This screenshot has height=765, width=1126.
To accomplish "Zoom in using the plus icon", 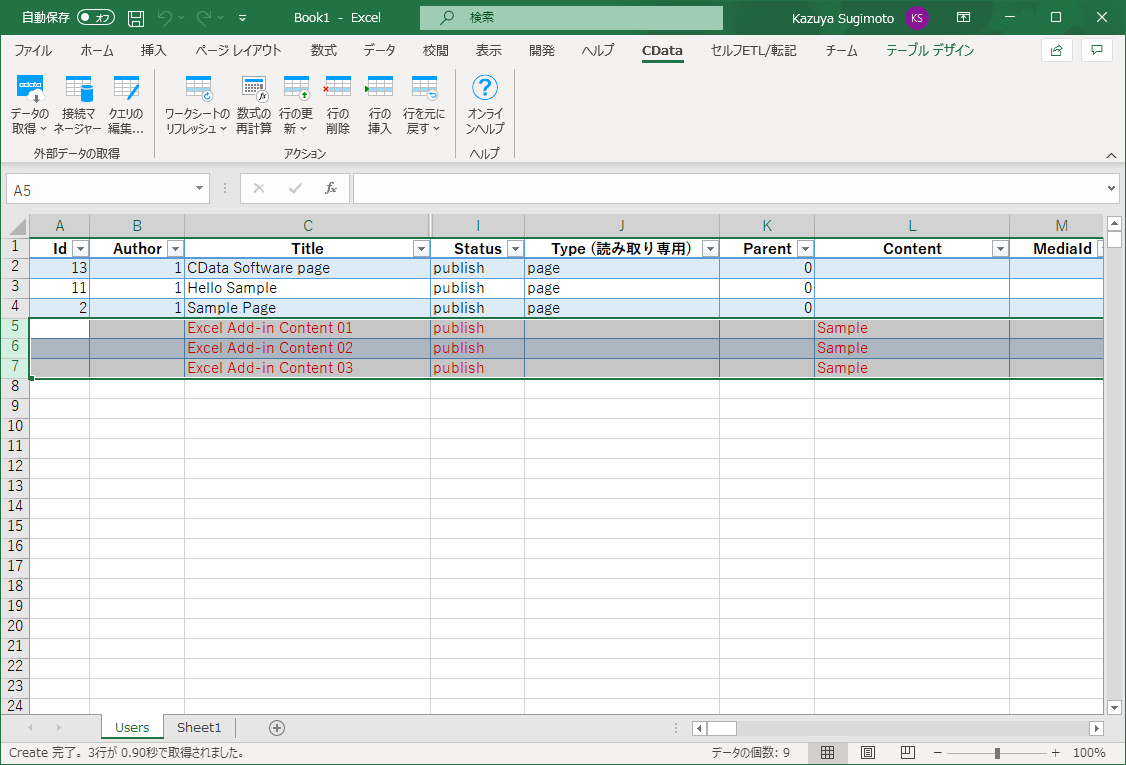I will [1056, 753].
